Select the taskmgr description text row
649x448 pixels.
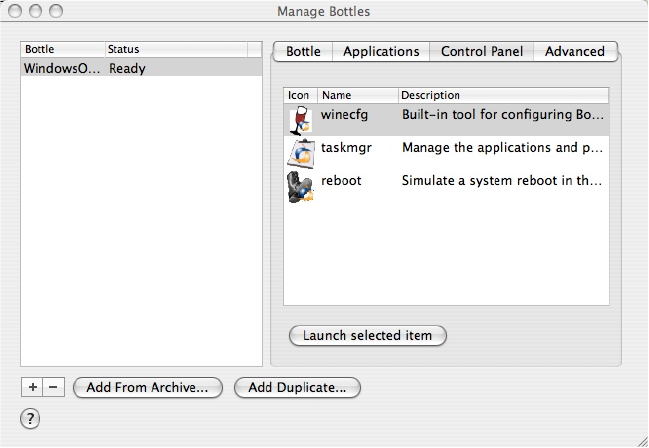click(x=502, y=148)
